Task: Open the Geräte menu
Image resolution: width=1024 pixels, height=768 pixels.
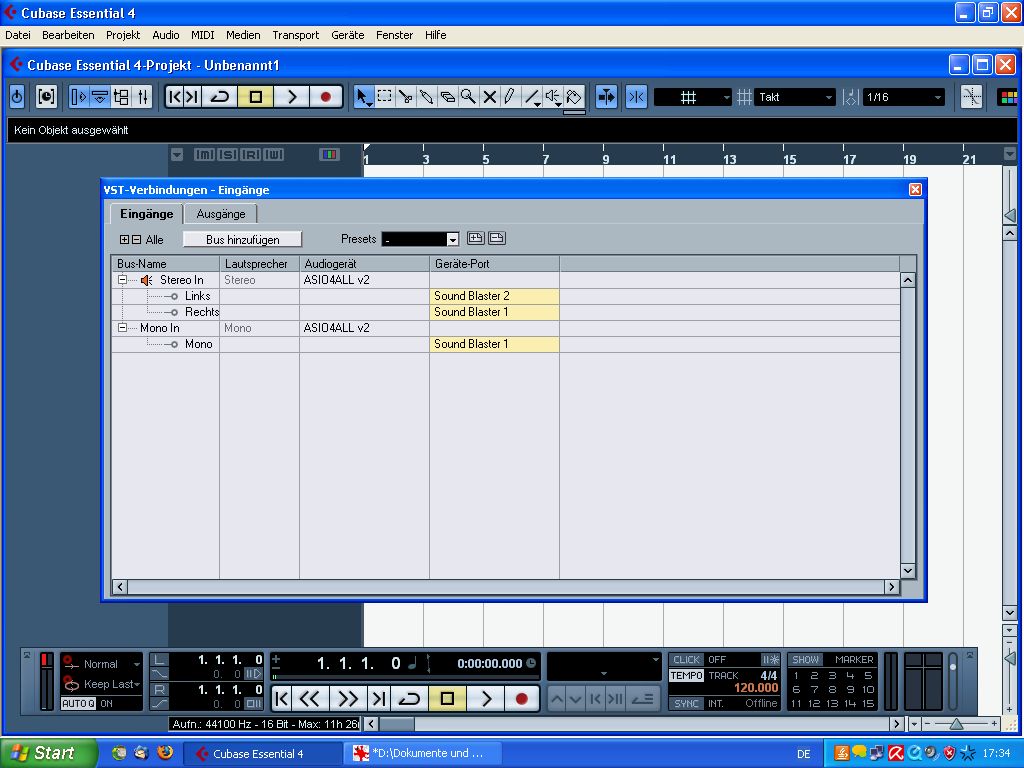Action: pyautogui.click(x=347, y=35)
